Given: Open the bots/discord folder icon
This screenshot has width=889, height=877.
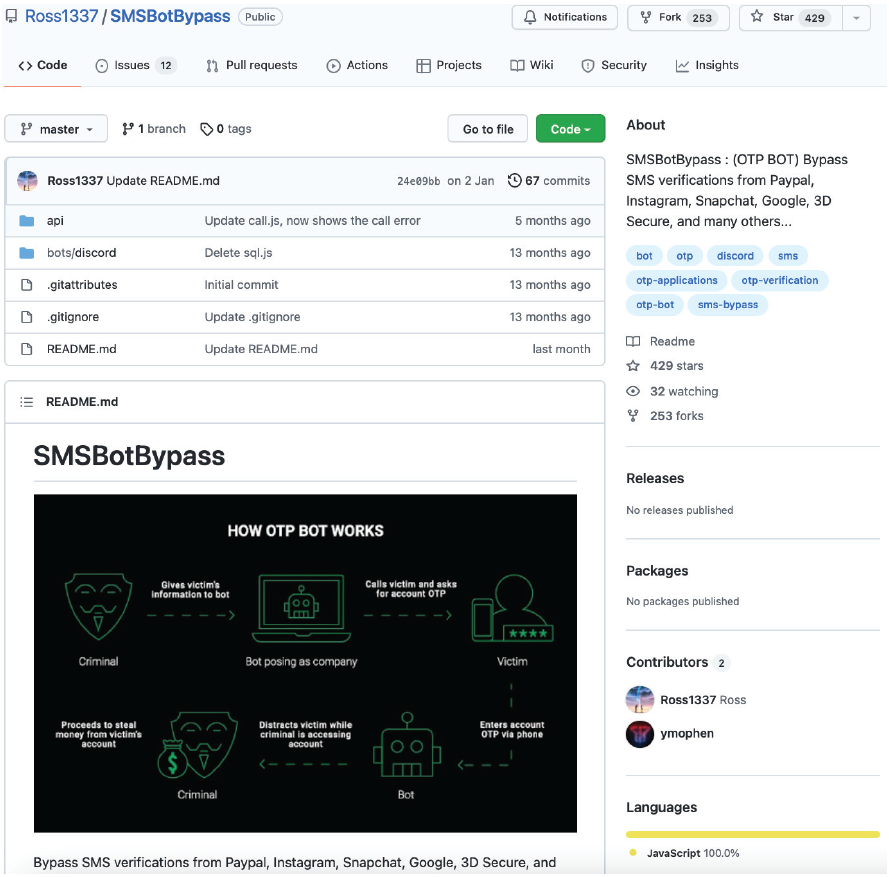Looking at the screenshot, I should coord(27,253).
